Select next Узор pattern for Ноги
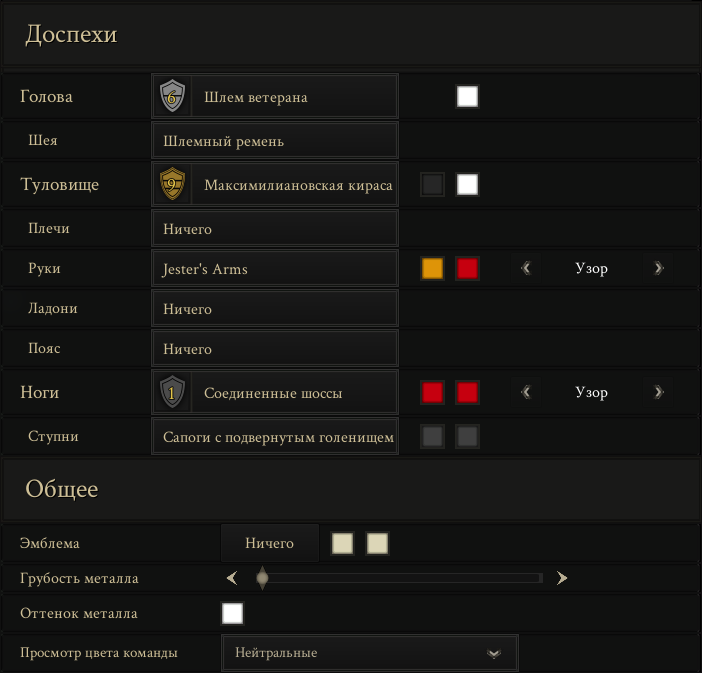702x673 pixels. pyautogui.click(x=658, y=392)
